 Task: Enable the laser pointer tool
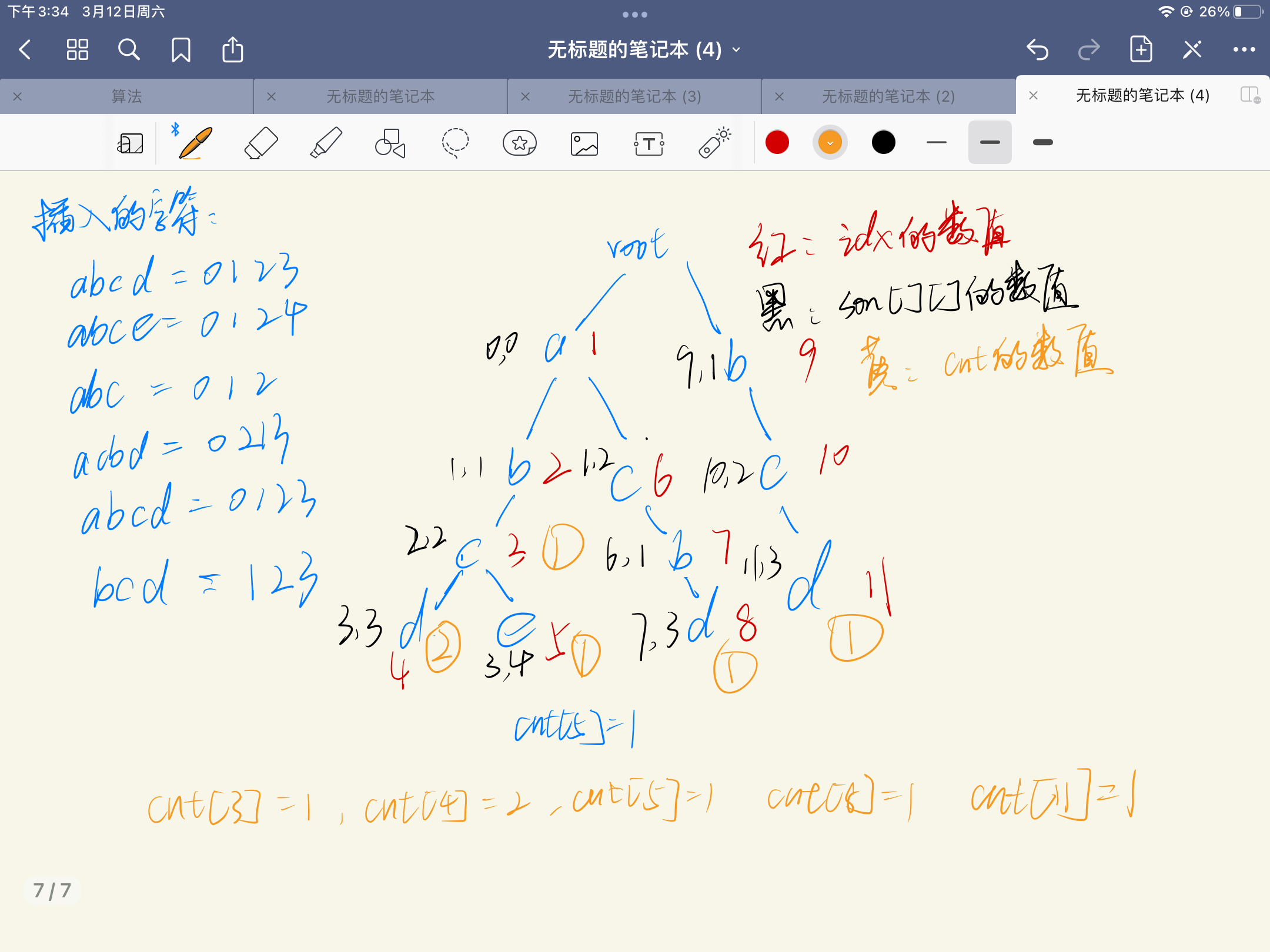tap(716, 142)
